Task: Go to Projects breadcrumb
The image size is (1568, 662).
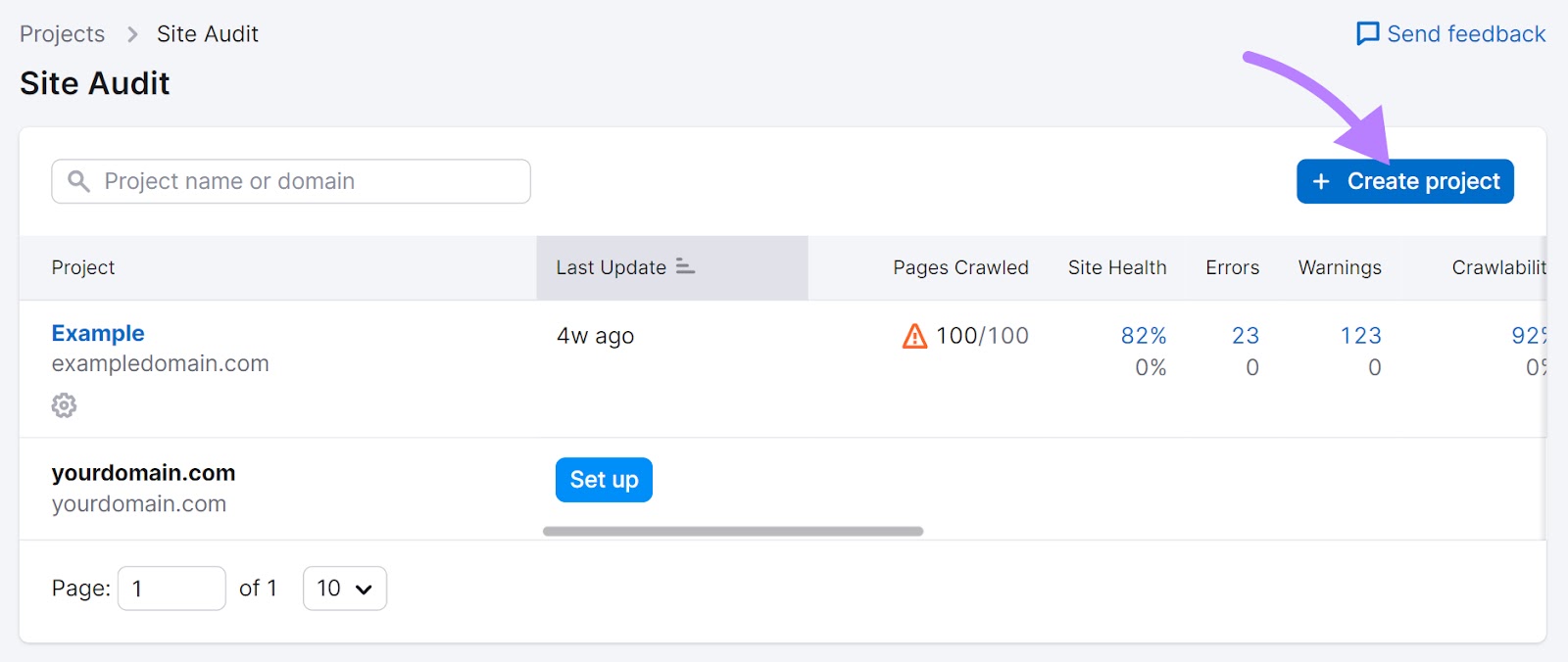Action: click(x=62, y=34)
